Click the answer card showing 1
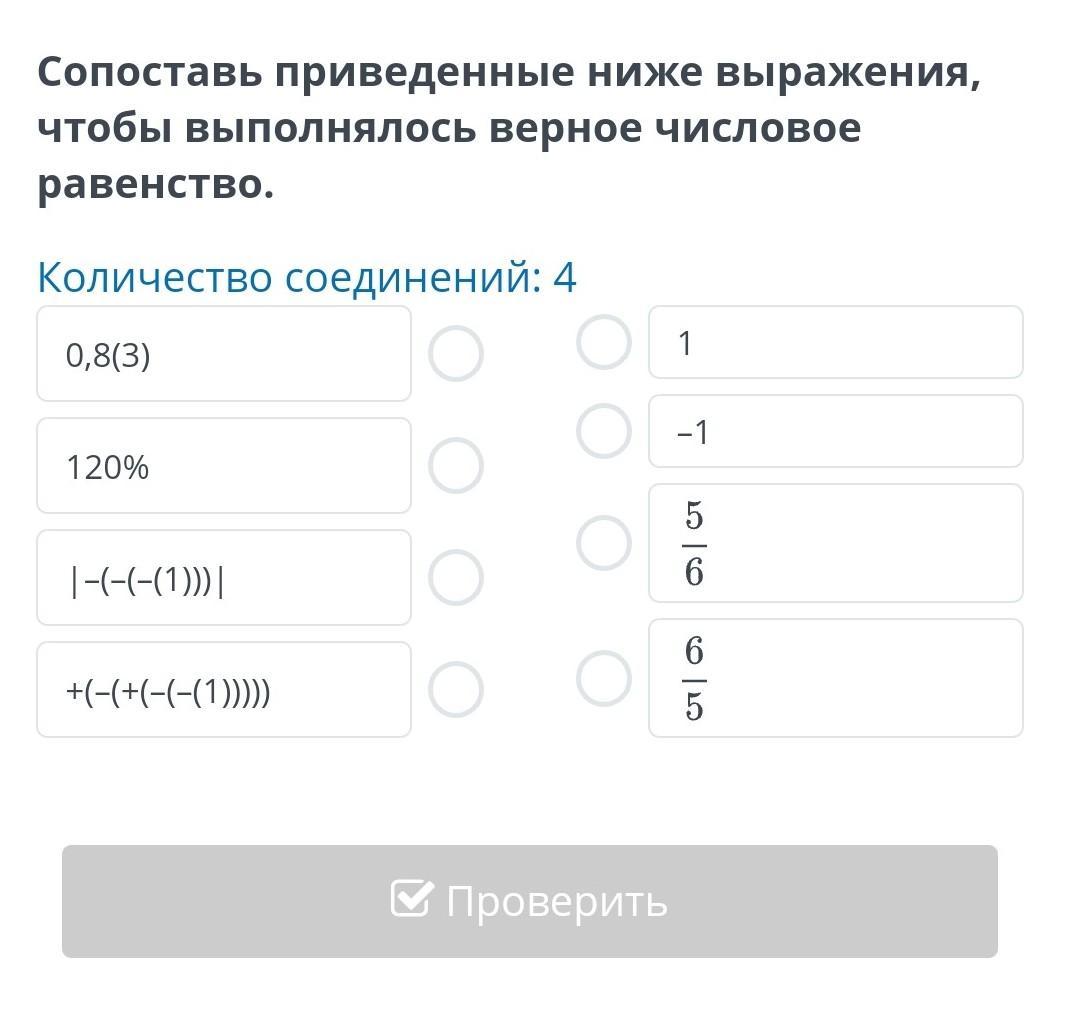1069x1023 pixels. tap(836, 342)
